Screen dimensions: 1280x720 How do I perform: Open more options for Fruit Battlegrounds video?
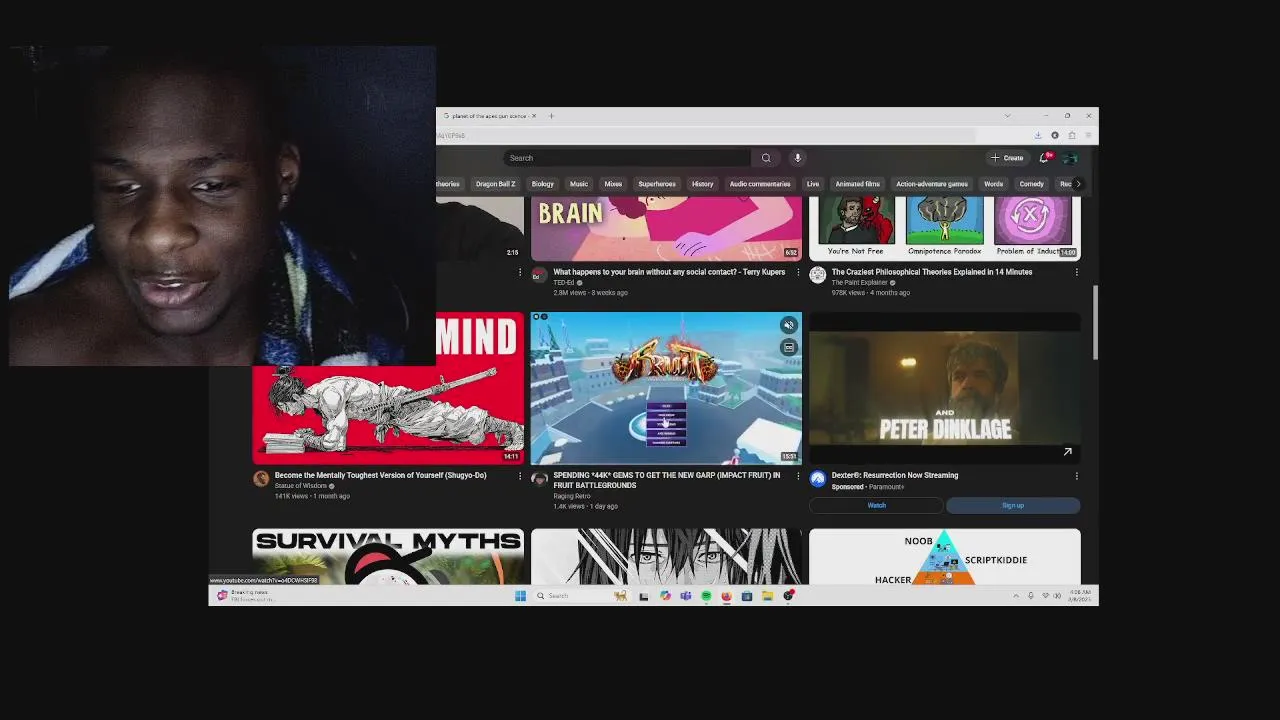pos(798,476)
